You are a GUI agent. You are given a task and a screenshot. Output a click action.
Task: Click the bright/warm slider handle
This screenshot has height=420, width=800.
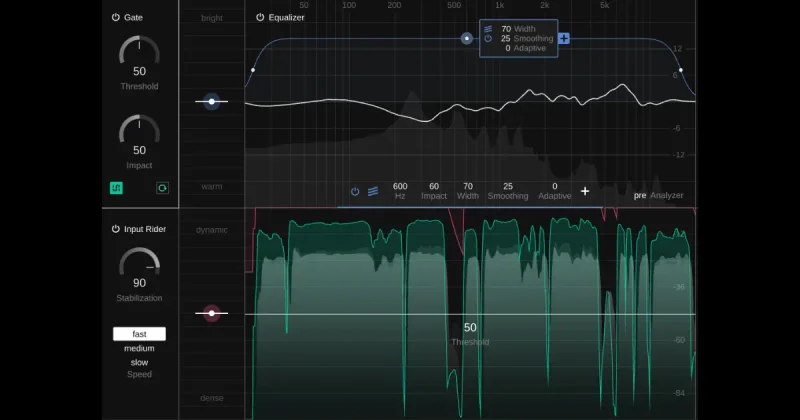212,102
